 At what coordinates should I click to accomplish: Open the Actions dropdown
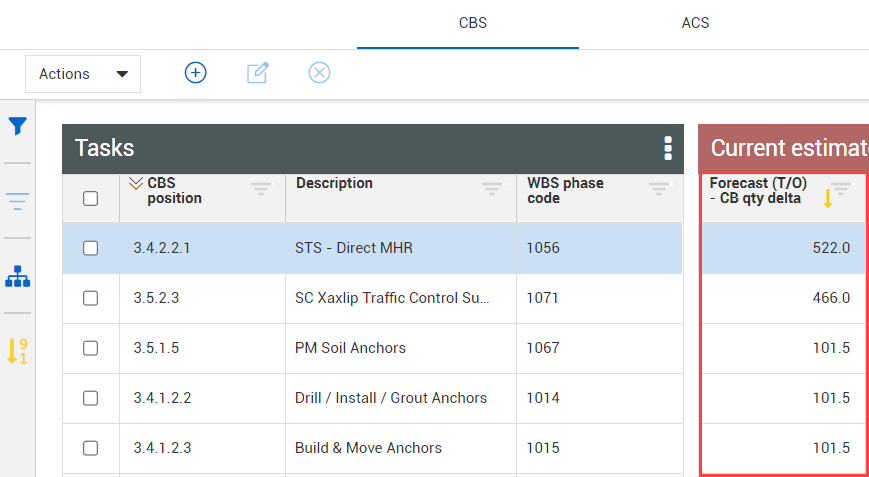(x=83, y=74)
